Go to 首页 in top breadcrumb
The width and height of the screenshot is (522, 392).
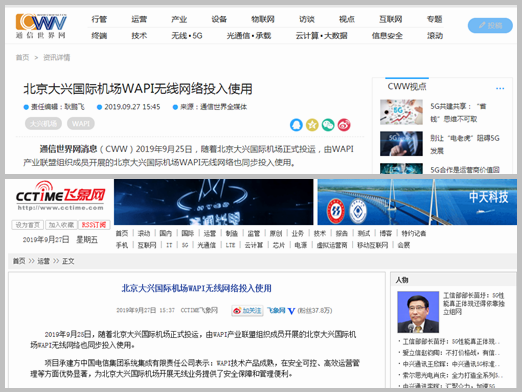coord(22,57)
